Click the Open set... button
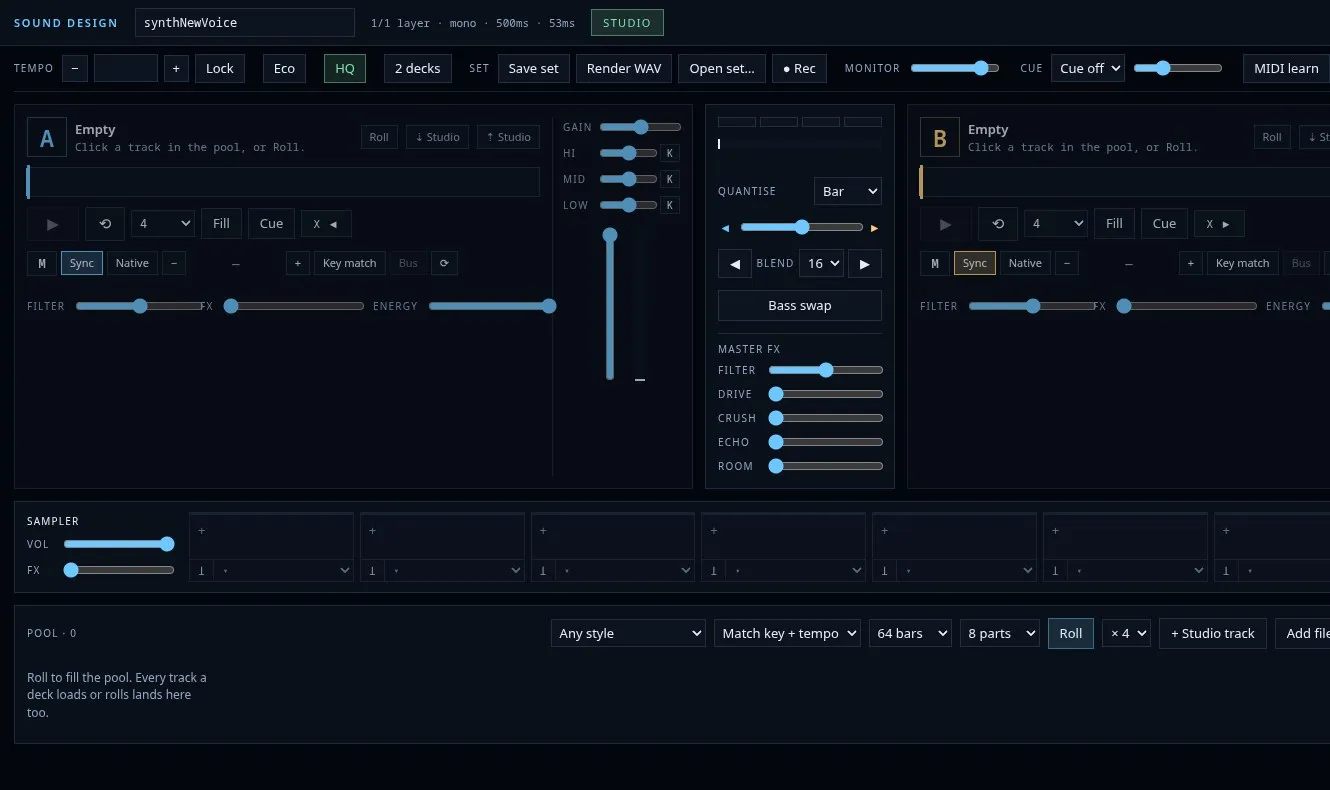This screenshot has height=790, width=1330. click(x=722, y=68)
